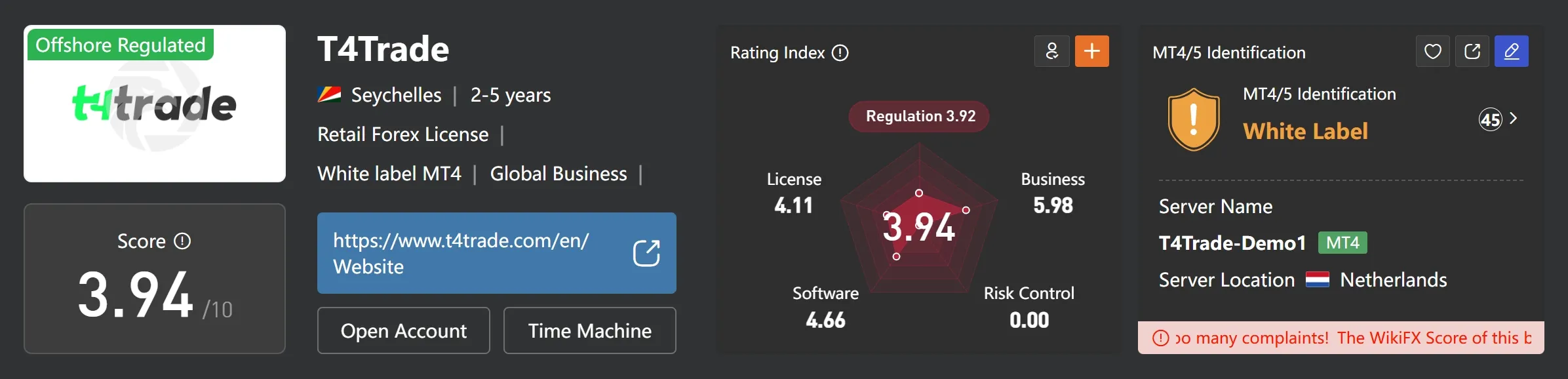Screen dimensions: 1568x379
Task: Click the T4Trade-Demo1 server name
Action: (1232, 243)
